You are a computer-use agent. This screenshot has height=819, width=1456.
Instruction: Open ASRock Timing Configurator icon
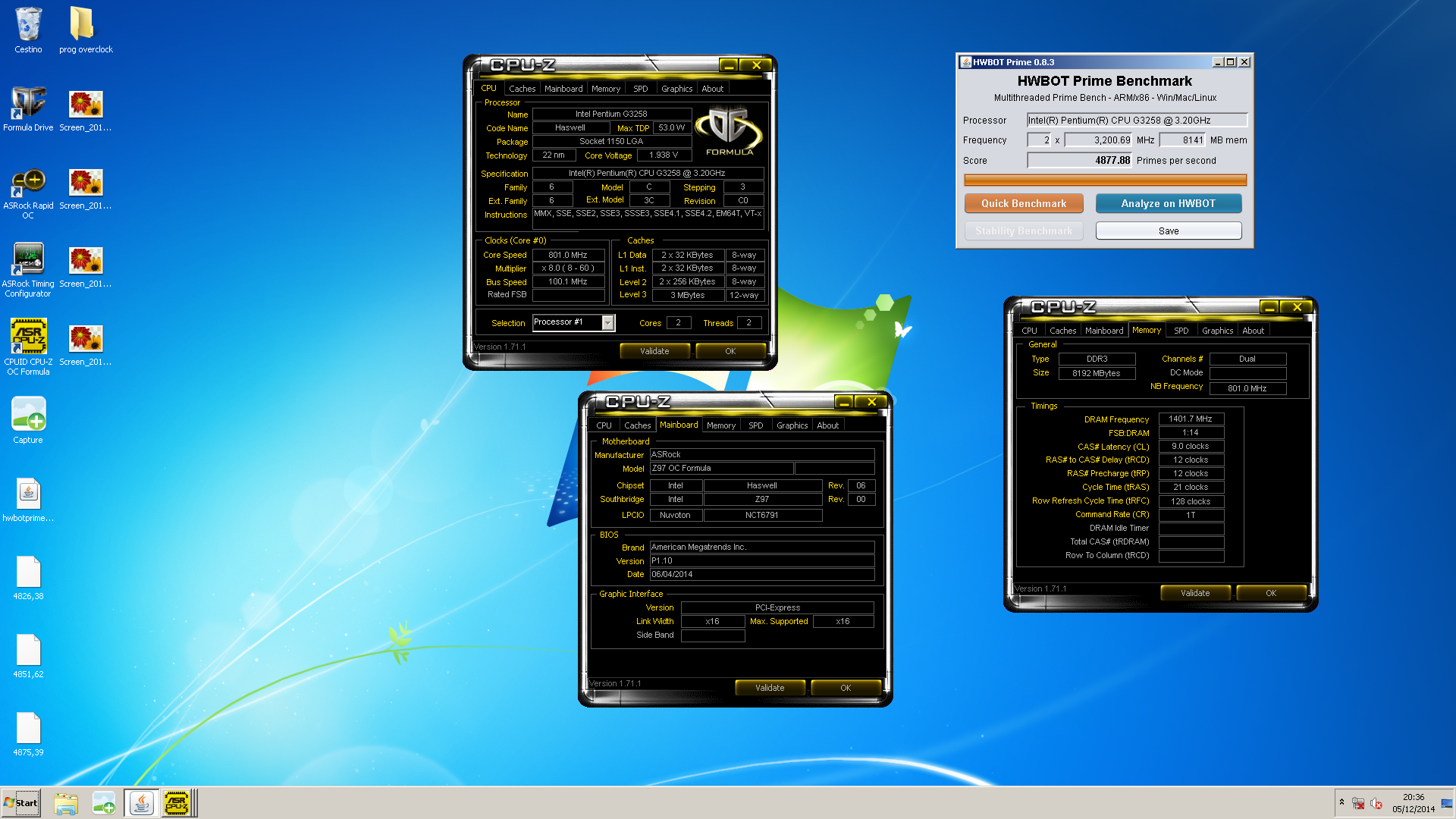point(28,271)
